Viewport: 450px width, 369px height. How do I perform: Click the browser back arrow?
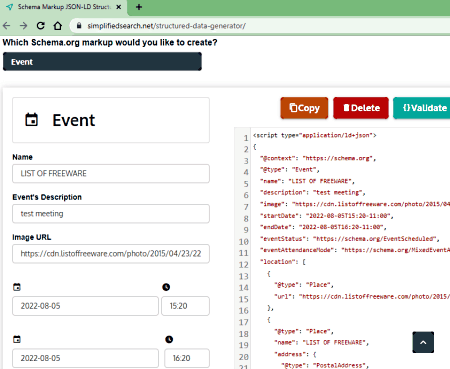[7, 26]
